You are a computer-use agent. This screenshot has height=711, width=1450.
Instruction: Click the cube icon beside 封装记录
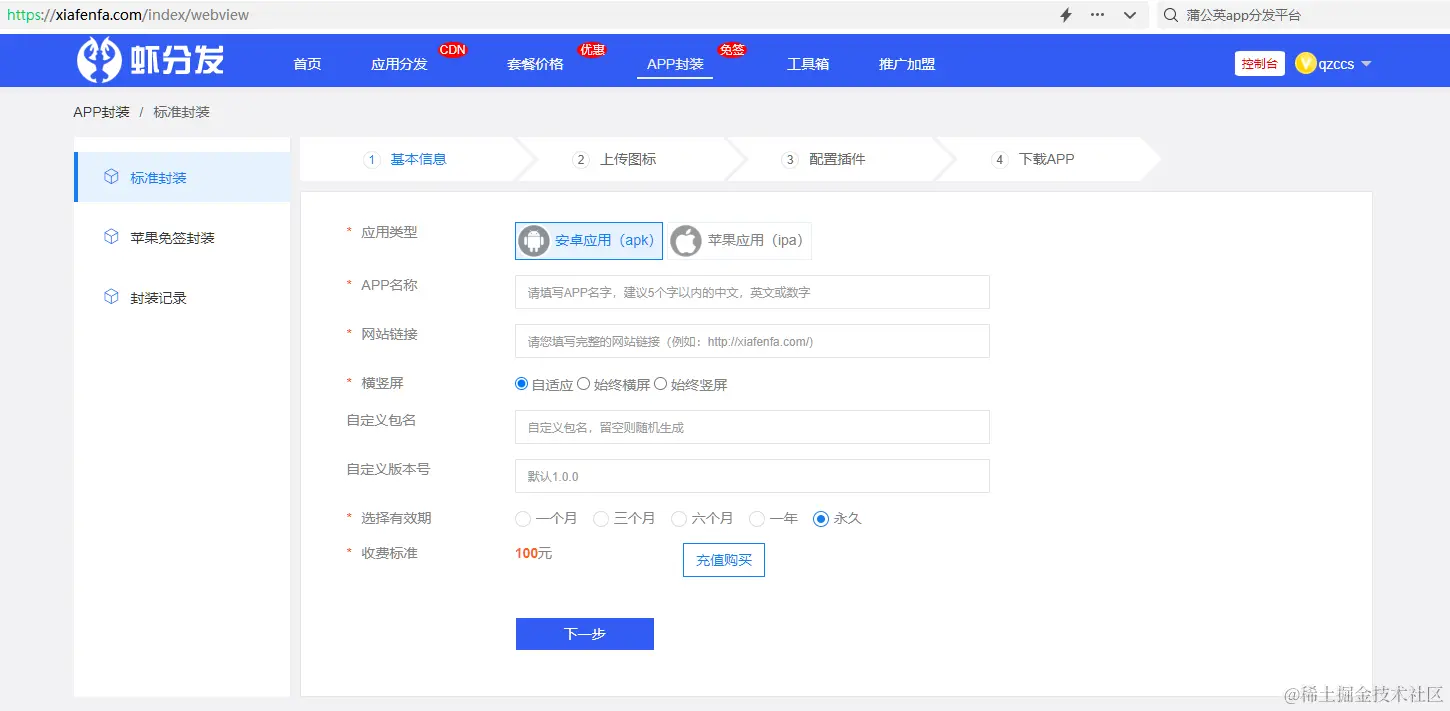pyautogui.click(x=111, y=297)
